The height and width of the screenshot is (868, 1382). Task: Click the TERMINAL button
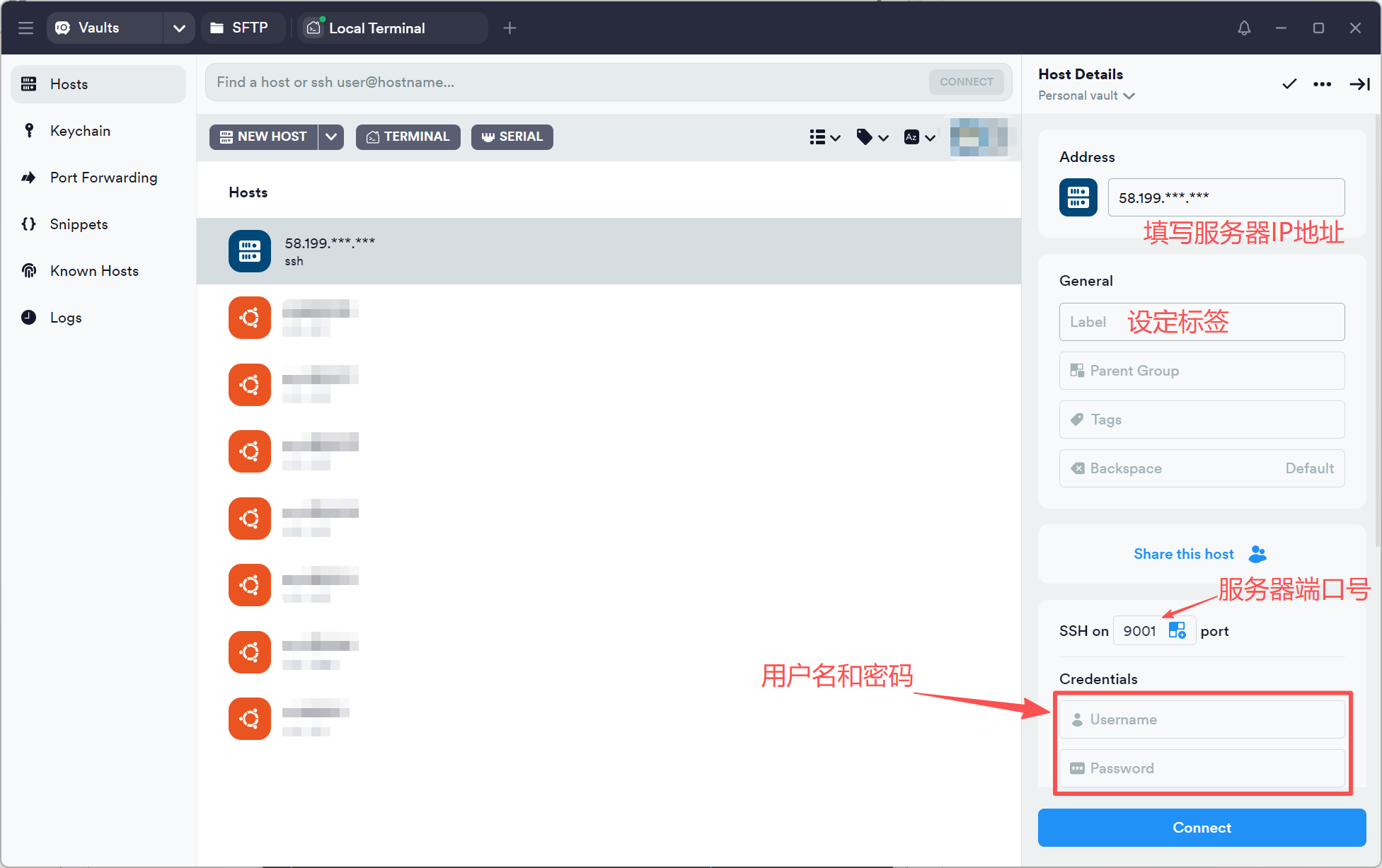click(408, 137)
